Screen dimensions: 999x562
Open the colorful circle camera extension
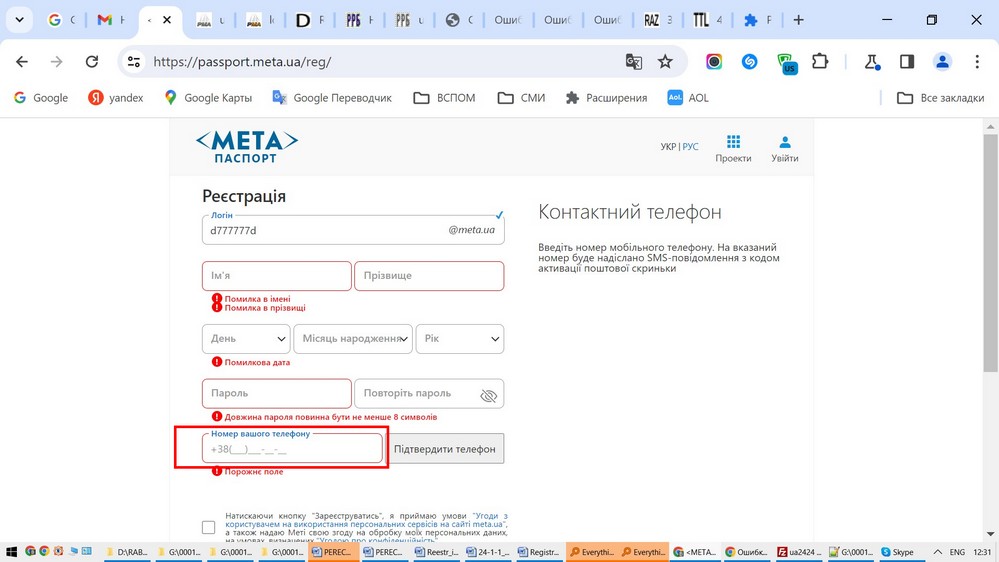714,62
